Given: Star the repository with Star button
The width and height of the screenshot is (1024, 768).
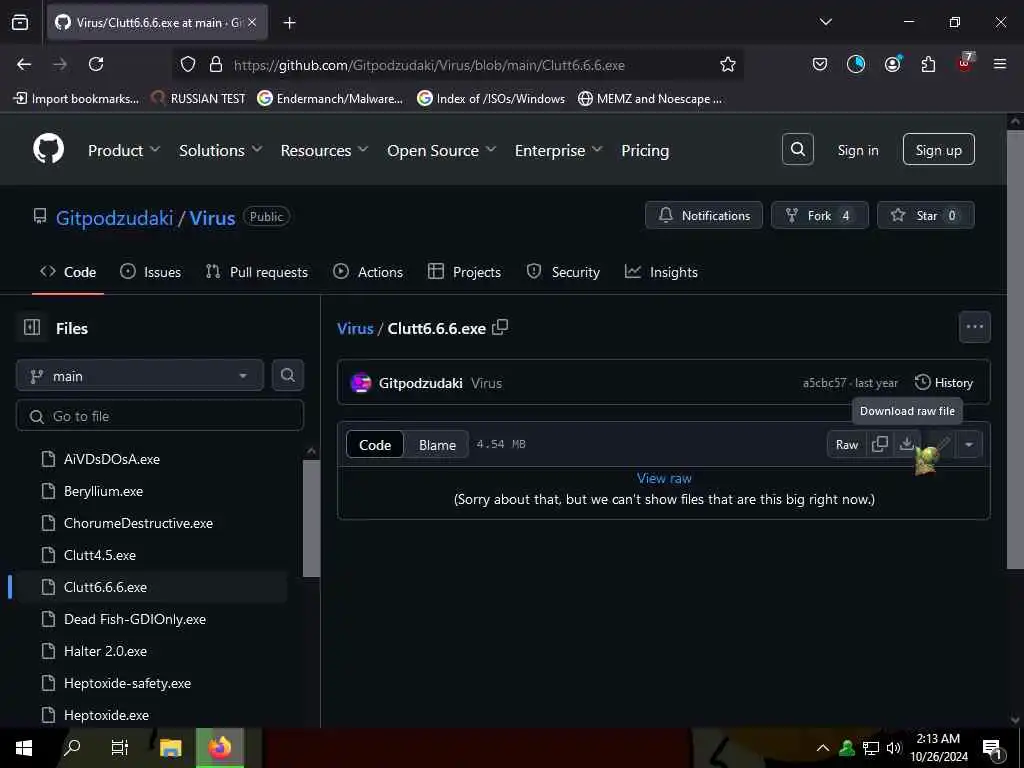Looking at the screenshot, I should point(925,215).
